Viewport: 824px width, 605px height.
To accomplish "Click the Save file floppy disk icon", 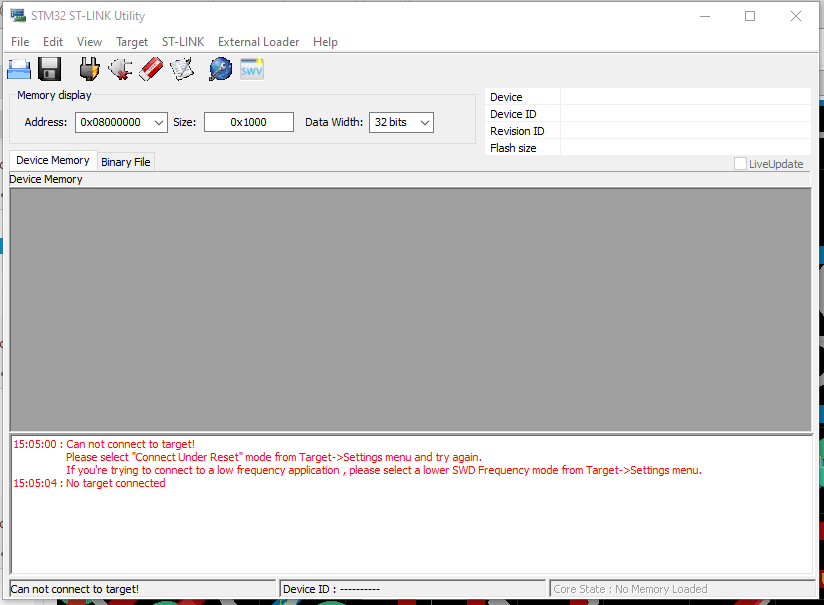I will (x=49, y=69).
